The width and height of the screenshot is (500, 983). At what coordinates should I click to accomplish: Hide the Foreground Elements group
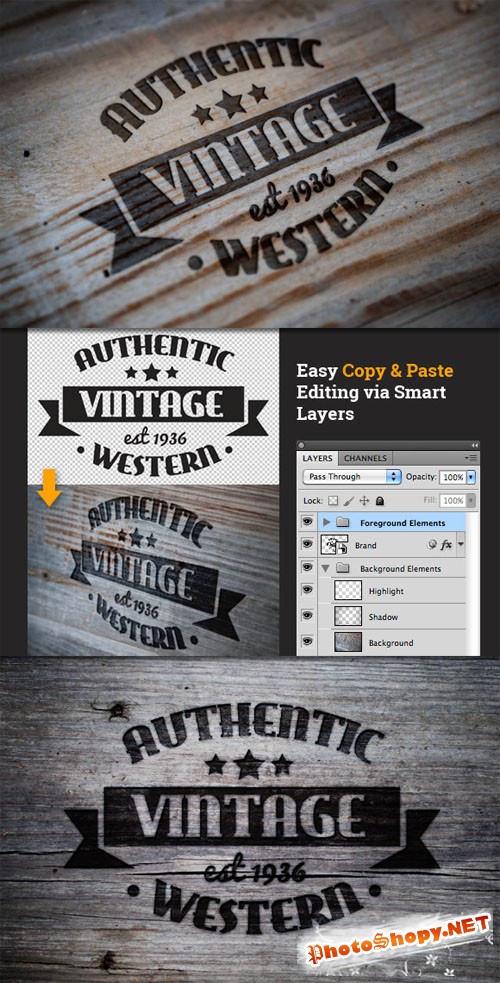point(307,522)
